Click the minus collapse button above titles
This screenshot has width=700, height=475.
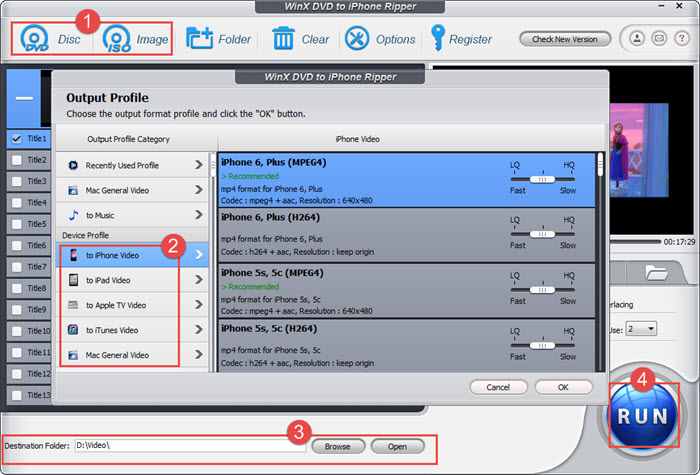[24, 99]
